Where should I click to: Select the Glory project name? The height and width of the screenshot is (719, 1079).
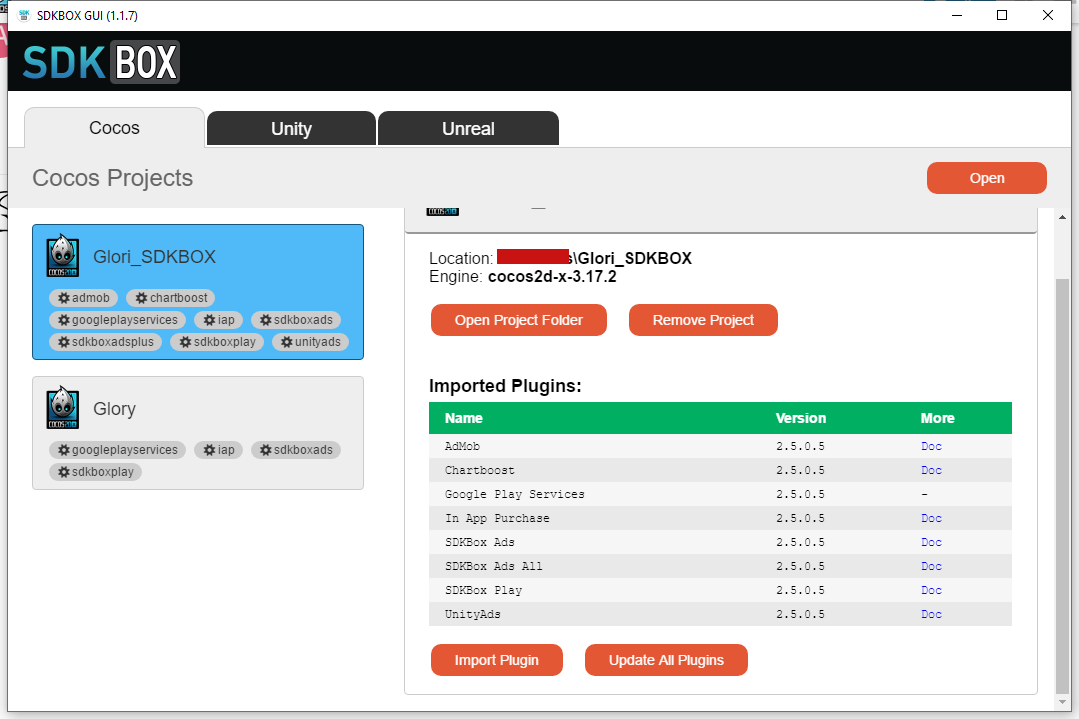pyautogui.click(x=114, y=409)
